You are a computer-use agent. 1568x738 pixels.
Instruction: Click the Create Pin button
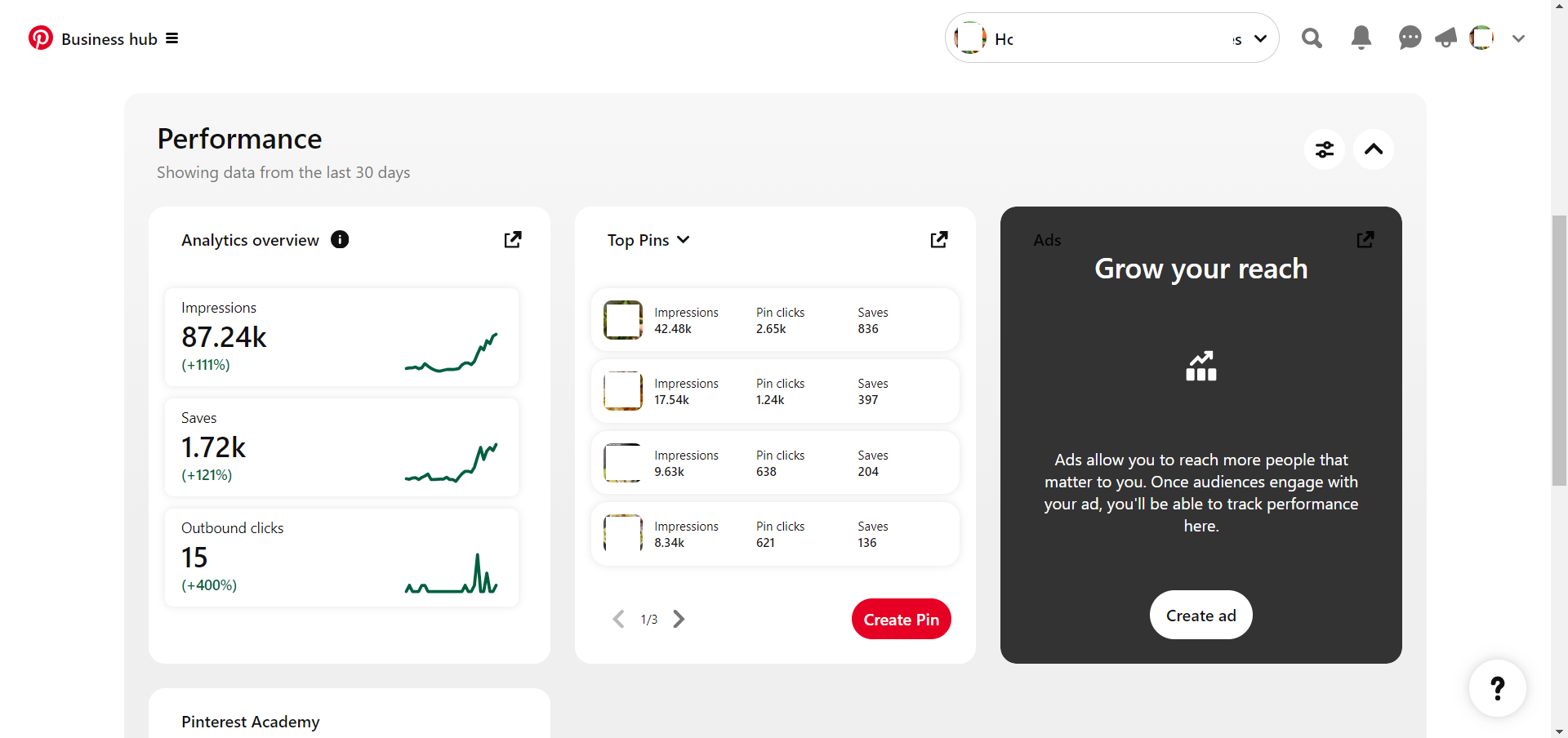[x=902, y=619]
